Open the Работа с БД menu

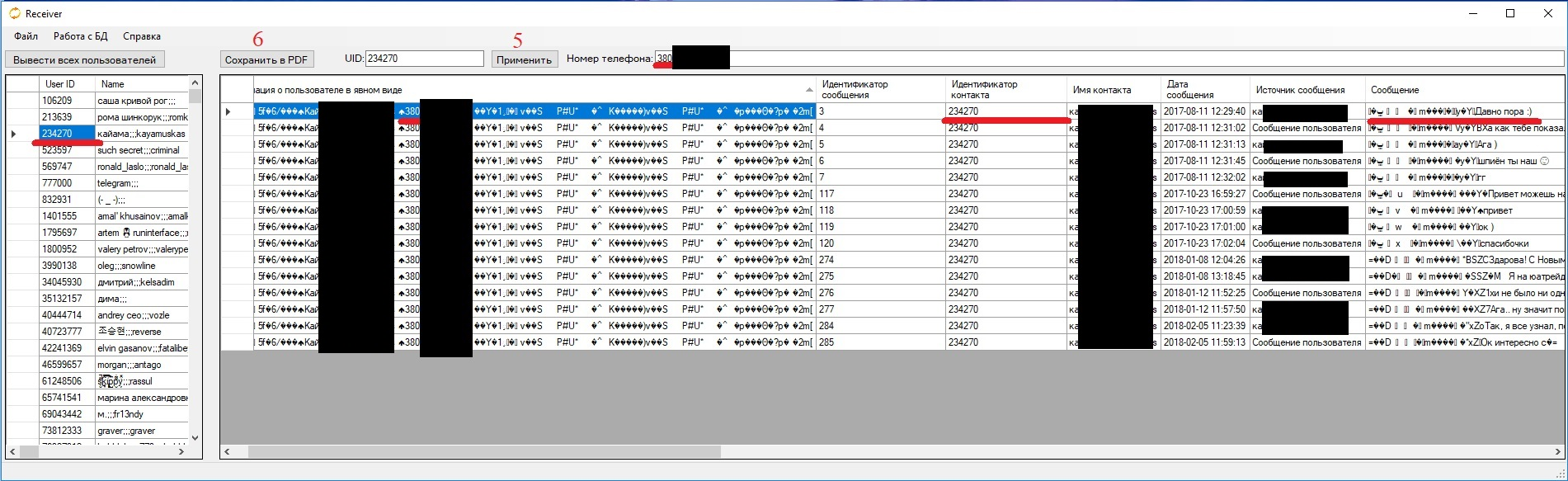point(80,36)
